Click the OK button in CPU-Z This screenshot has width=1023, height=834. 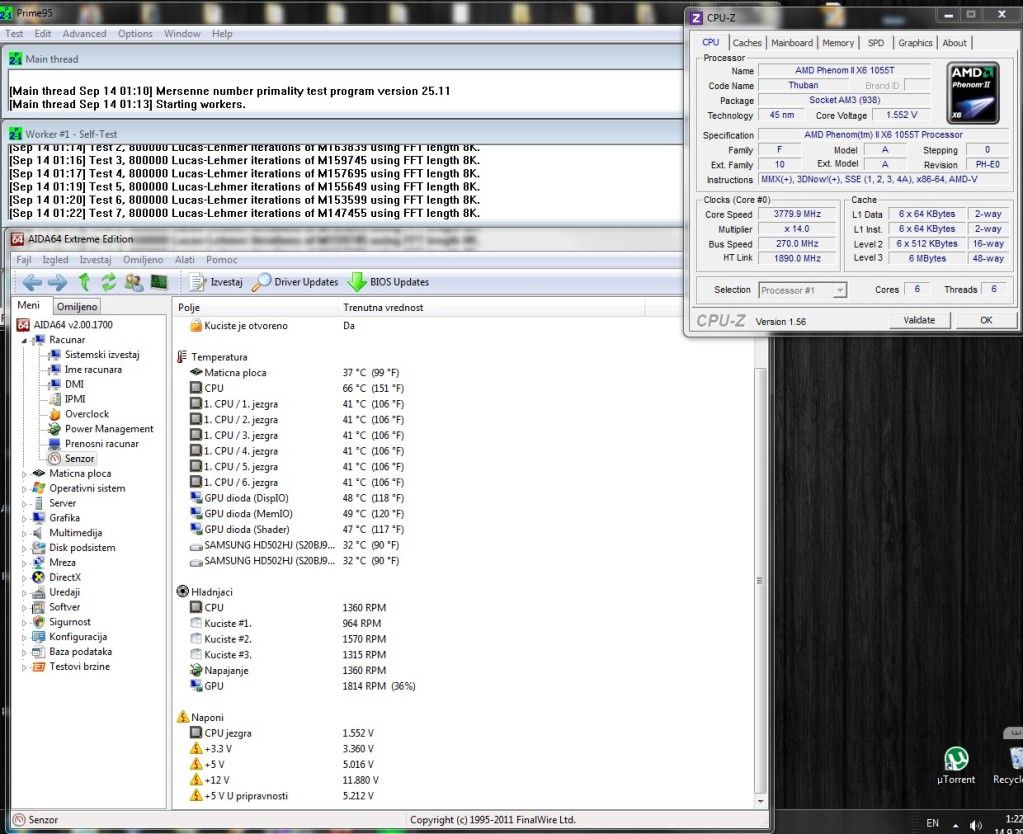[986, 320]
